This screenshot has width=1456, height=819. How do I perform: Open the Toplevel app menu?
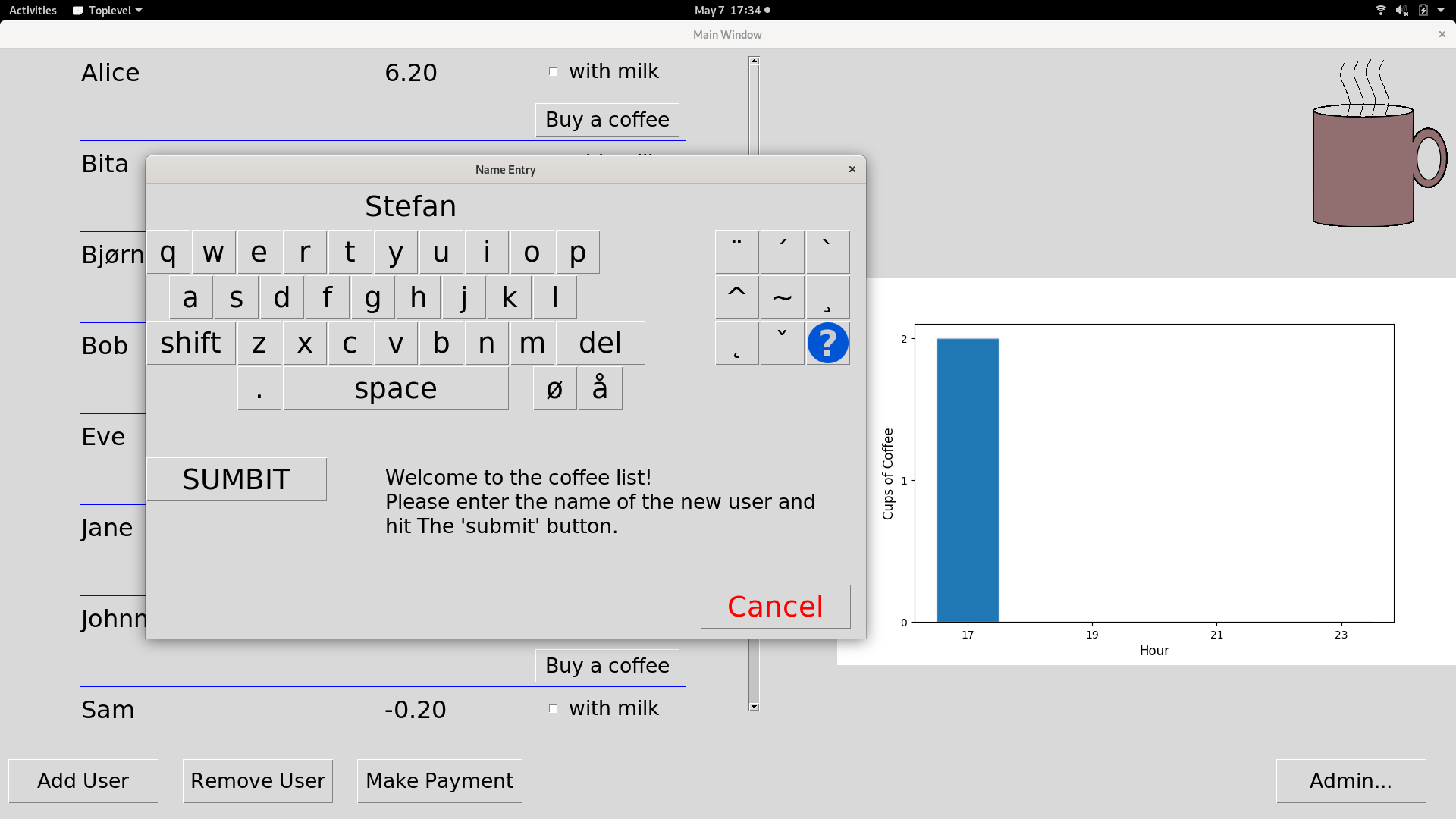[107, 11]
